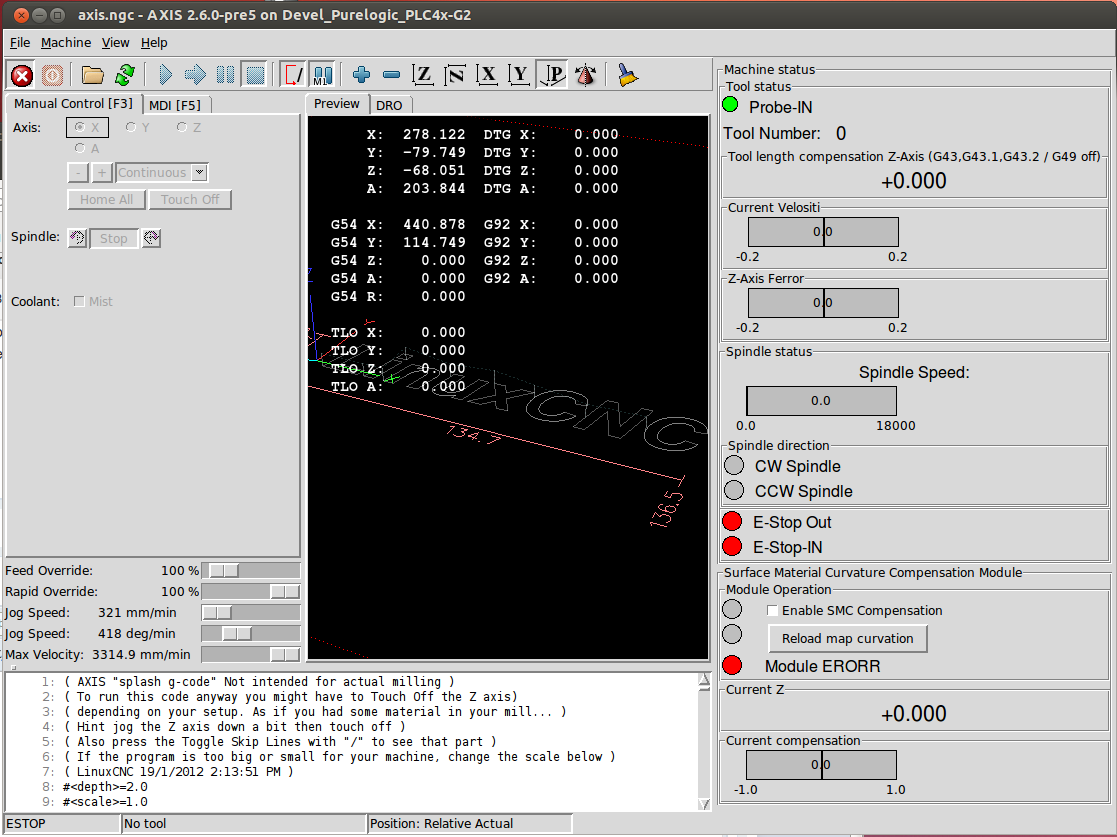Image resolution: width=1117 pixels, height=837 pixels.
Task: Click Reload map curvation button
Action: point(848,638)
